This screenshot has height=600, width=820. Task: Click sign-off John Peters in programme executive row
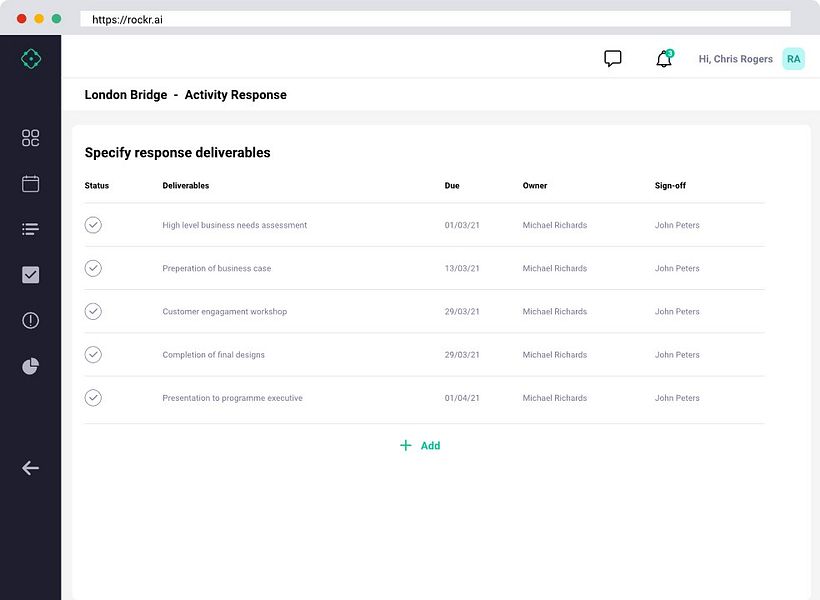click(x=677, y=398)
